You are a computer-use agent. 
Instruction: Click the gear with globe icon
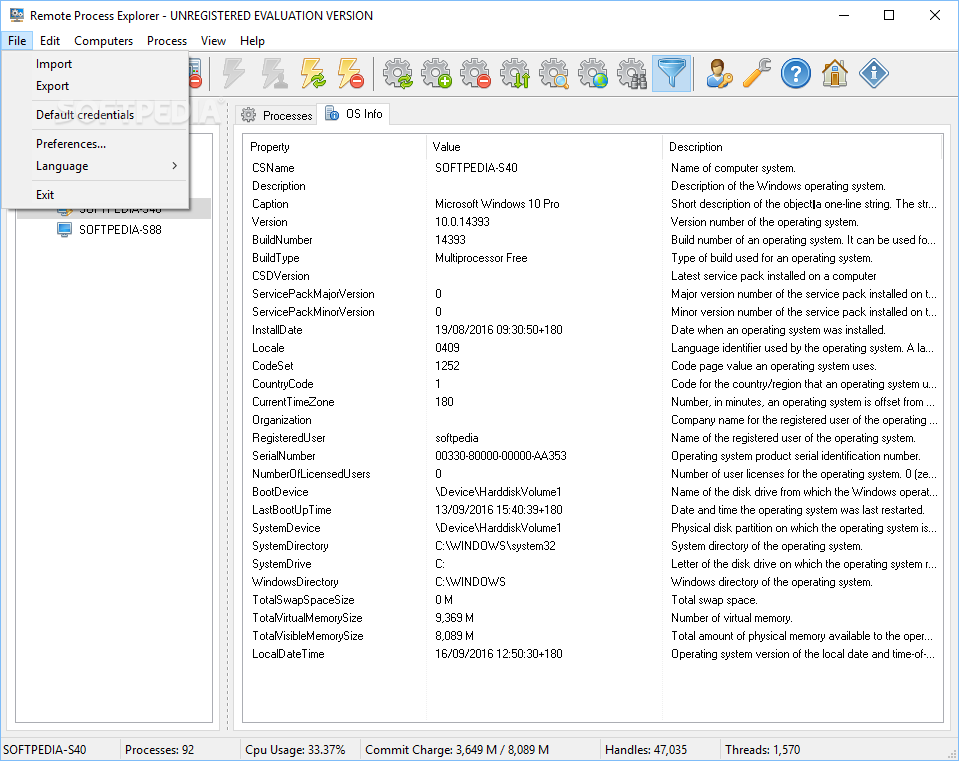(593, 74)
